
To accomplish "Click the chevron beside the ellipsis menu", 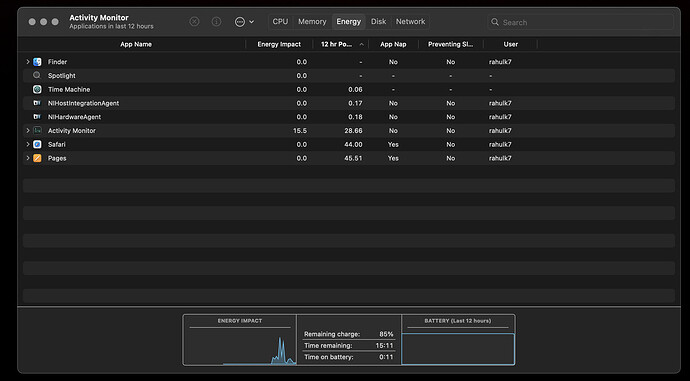I will 251,22.
